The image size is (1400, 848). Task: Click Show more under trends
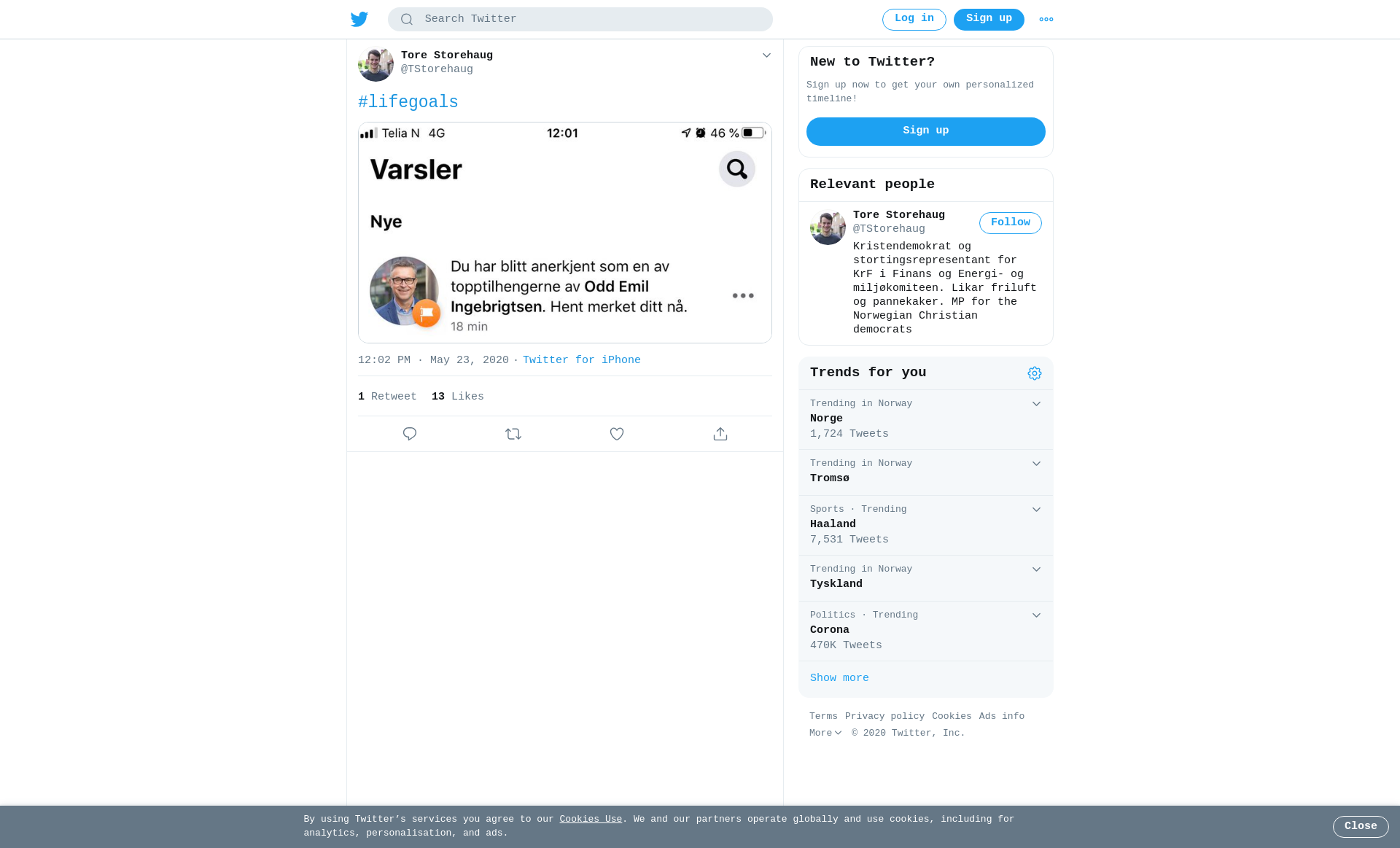839,678
